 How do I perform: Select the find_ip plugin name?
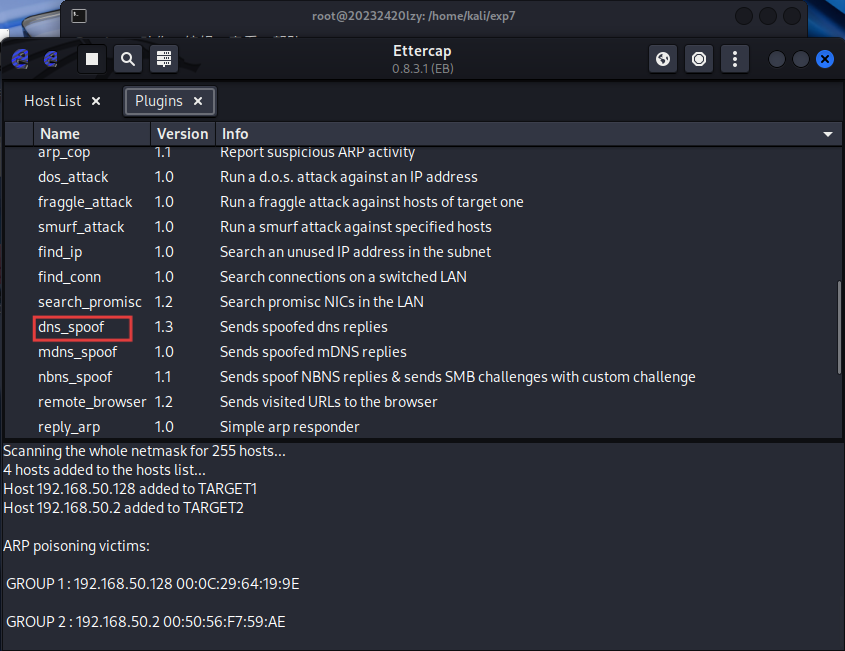click(60, 252)
